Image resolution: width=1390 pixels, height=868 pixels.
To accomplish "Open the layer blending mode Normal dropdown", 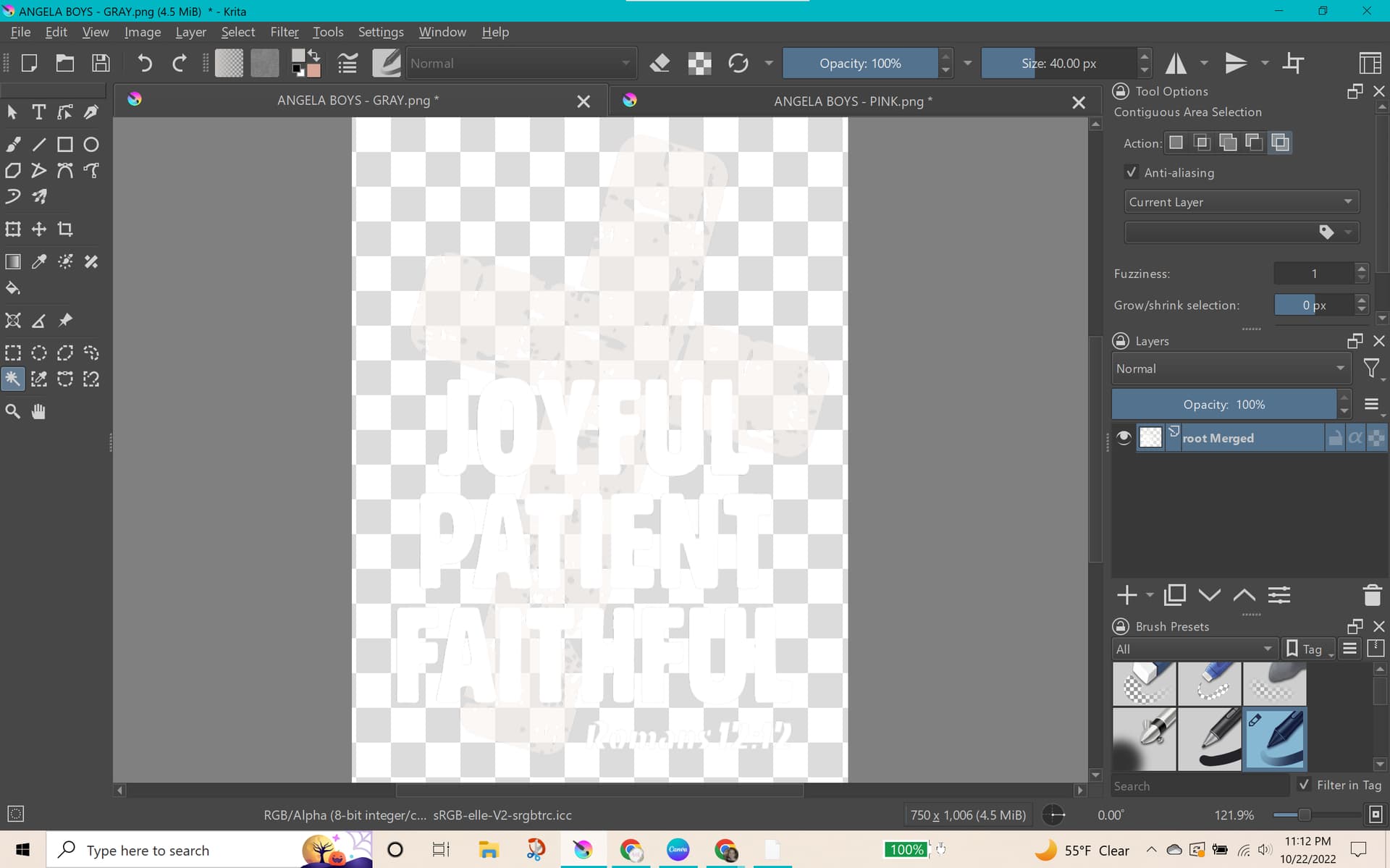I will click(1230, 368).
